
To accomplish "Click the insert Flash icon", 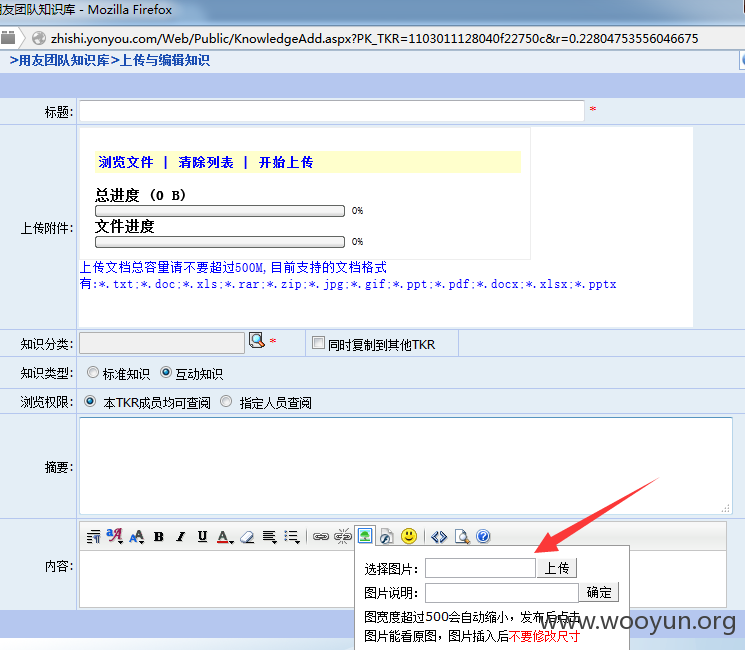I will (387, 536).
